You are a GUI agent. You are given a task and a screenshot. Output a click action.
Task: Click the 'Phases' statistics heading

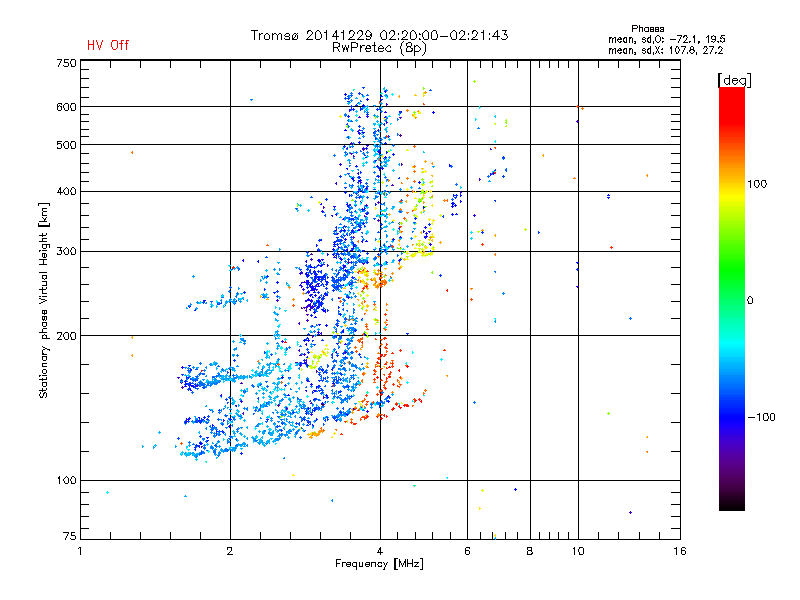tap(647, 29)
